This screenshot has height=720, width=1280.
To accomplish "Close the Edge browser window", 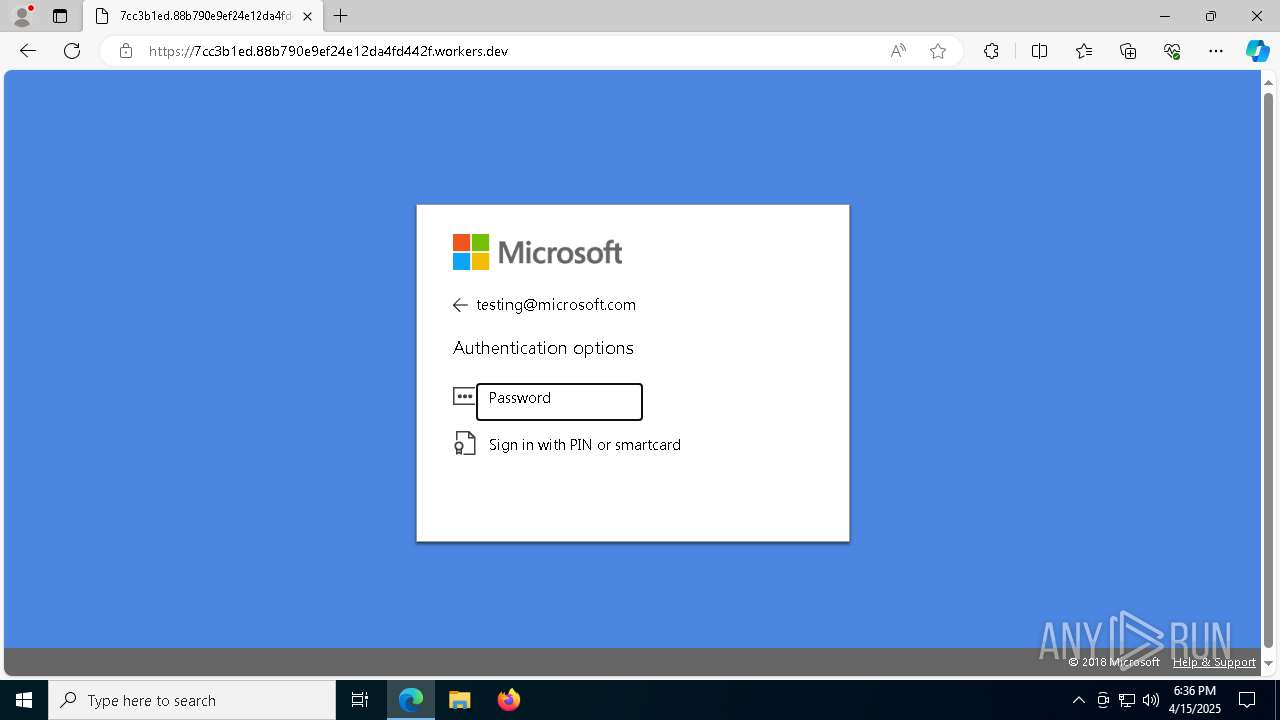I will 1257,16.
